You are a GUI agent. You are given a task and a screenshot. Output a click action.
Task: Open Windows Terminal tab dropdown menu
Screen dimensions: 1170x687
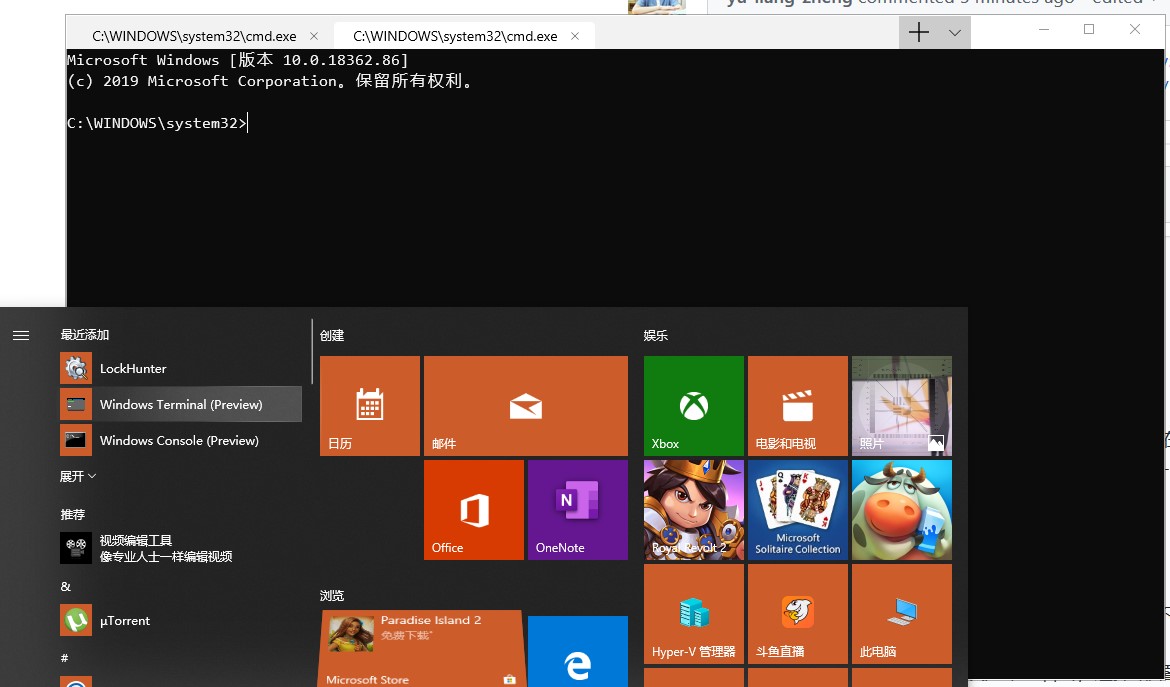click(x=954, y=33)
